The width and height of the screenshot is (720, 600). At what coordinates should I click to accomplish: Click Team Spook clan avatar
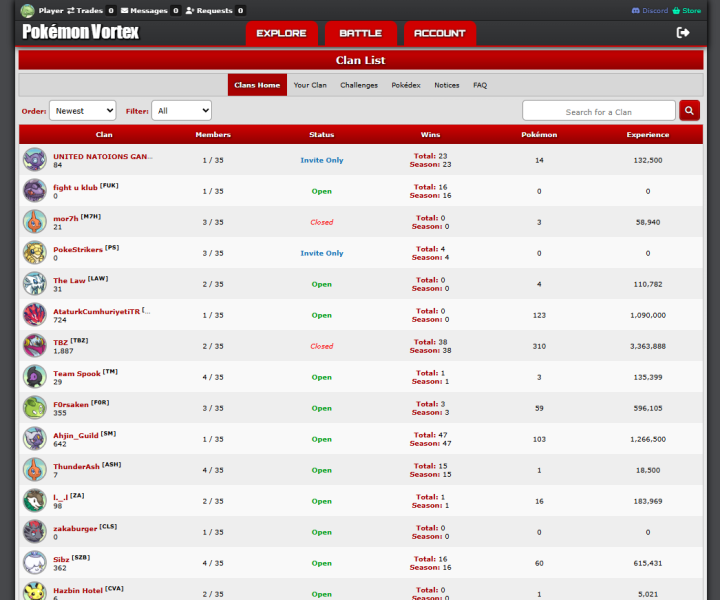coord(35,376)
